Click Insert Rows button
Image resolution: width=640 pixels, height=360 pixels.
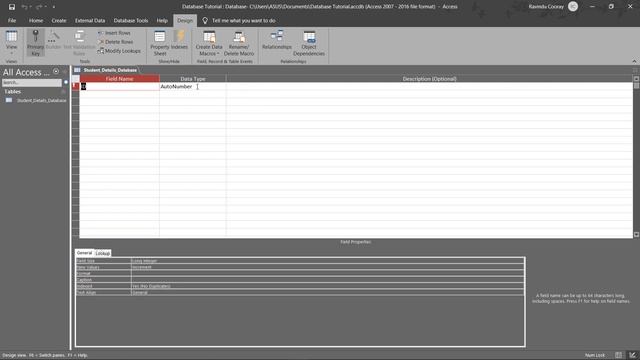(114, 33)
